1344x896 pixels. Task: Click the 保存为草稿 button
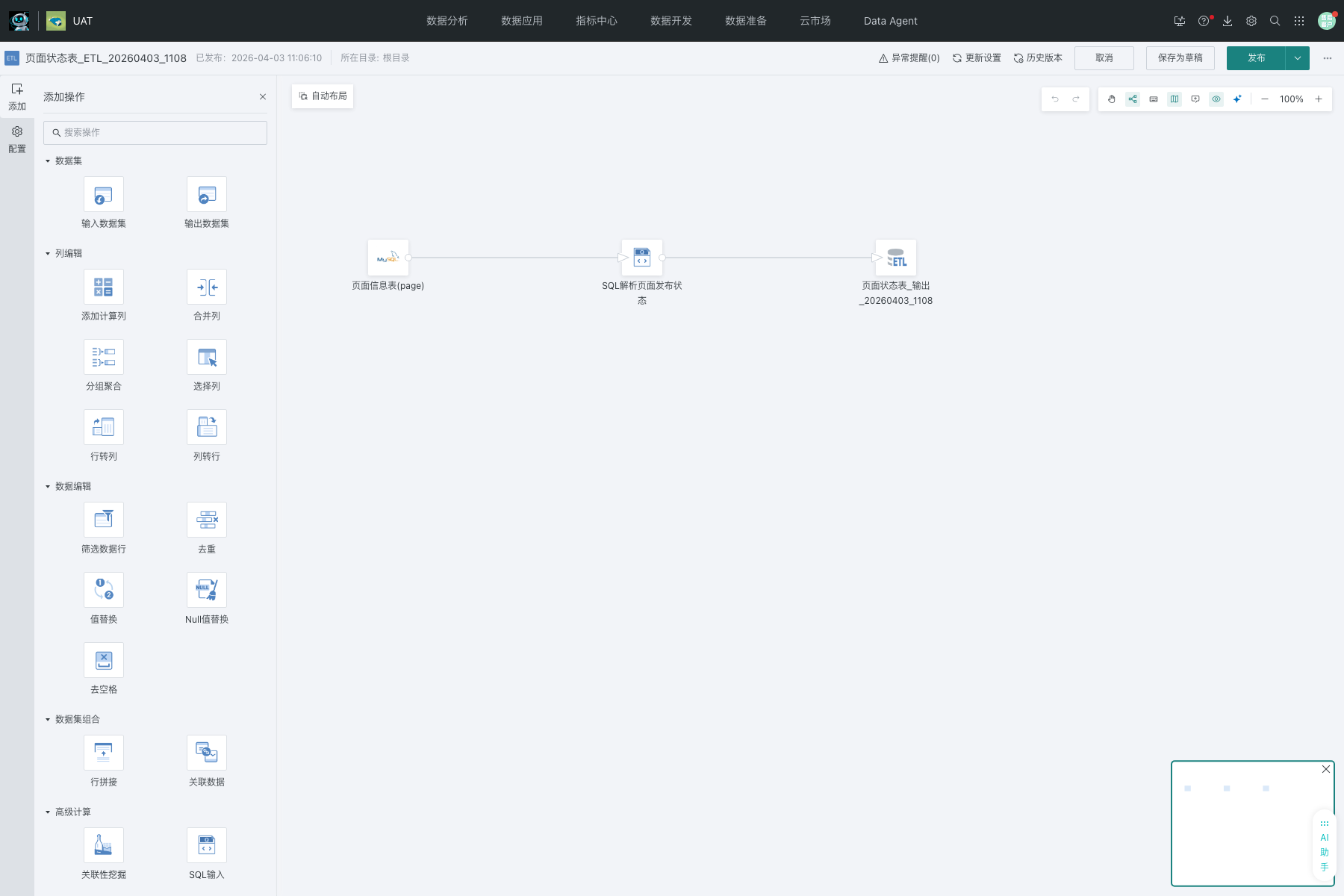tap(1180, 58)
